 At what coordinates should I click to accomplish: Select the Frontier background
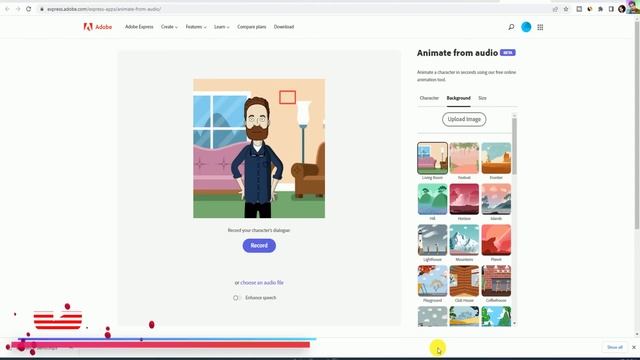(496, 158)
